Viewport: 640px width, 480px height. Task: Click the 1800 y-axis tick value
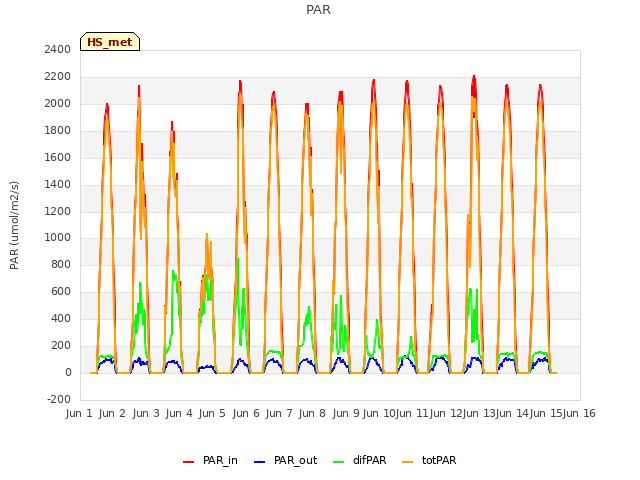pyautogui.click(x=58, y=130)
